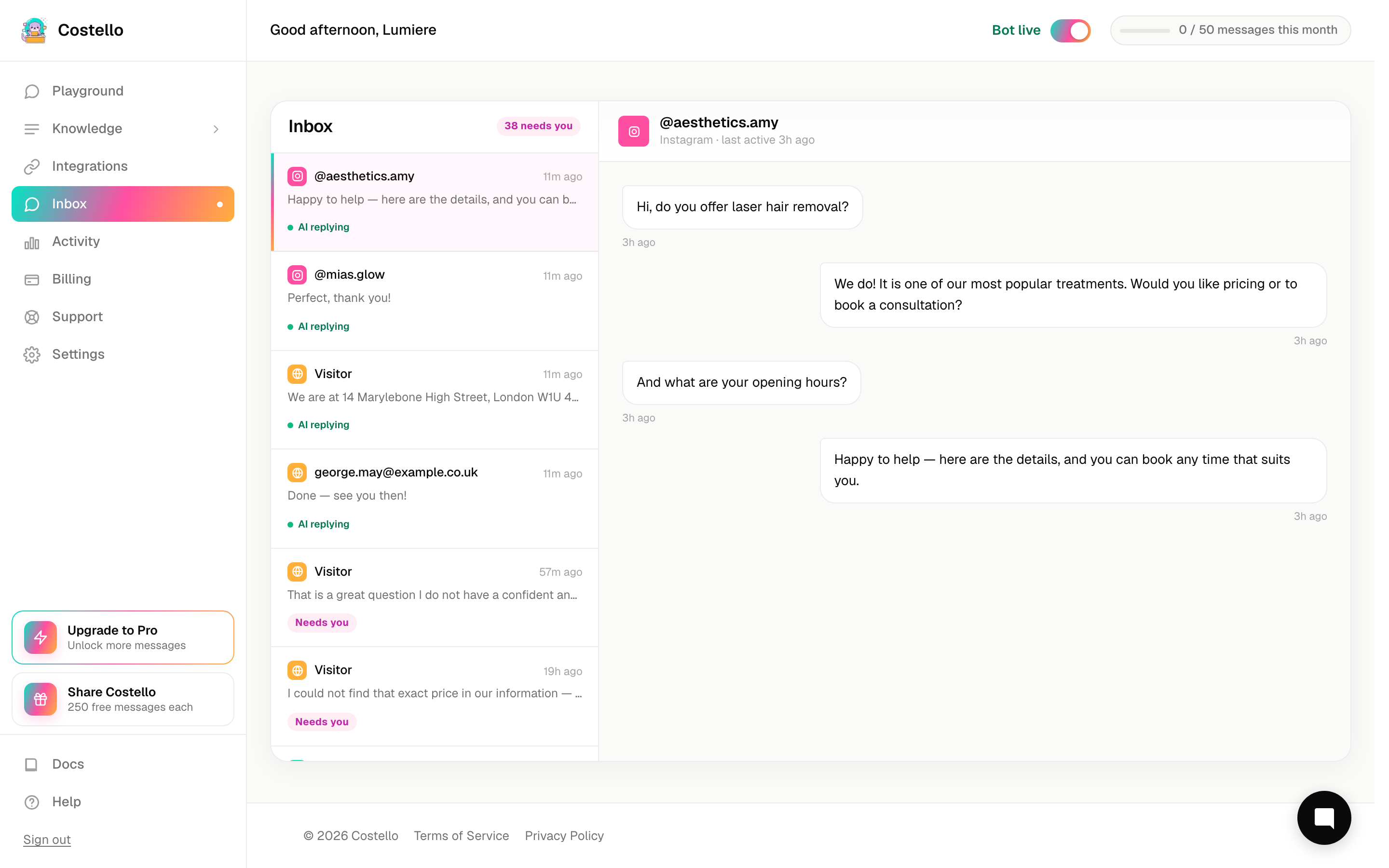This screenshot has width=1389, height=868.
Task: Click the message 'And what are your opening hours?'
Action: (x=741, y=382)
